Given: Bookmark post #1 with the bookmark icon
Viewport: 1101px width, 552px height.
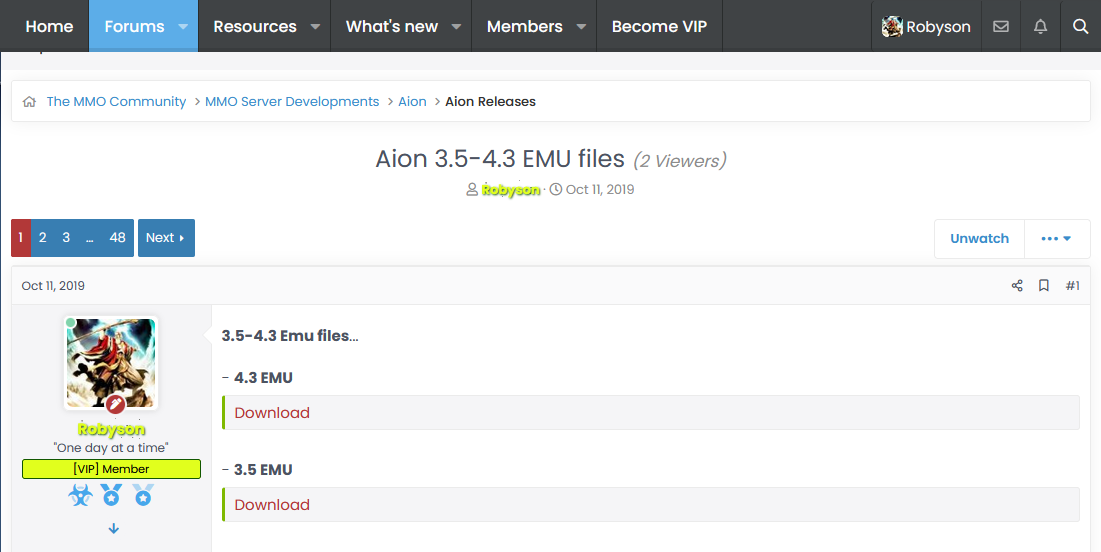Looking at the screenshot, I should click(1044, 285).
